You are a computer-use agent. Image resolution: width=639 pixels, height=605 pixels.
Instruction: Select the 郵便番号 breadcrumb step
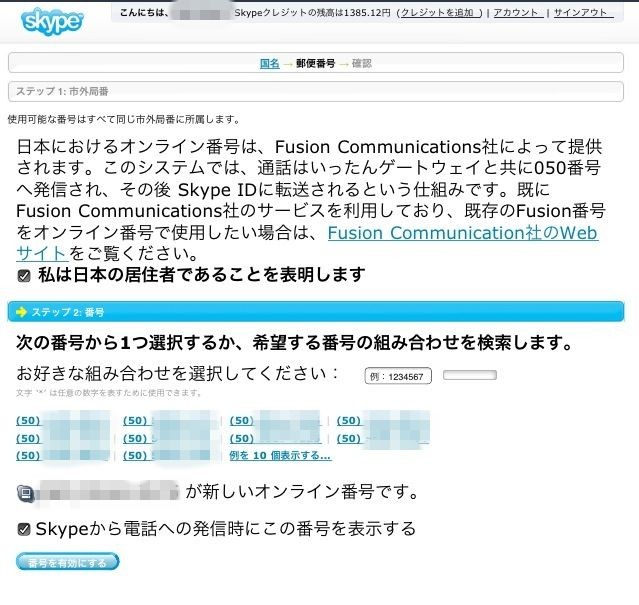(x=315, y=64)
